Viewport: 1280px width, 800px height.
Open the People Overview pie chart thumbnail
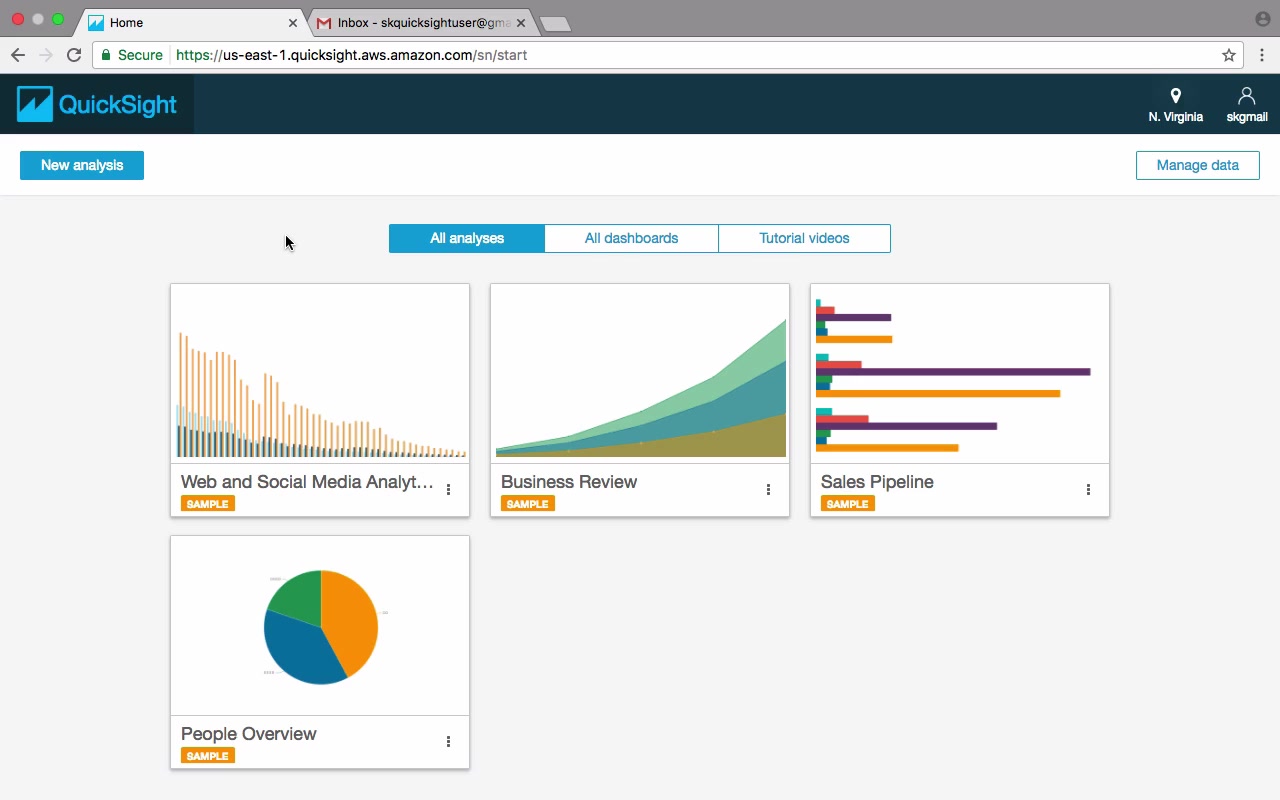point(320,626)
